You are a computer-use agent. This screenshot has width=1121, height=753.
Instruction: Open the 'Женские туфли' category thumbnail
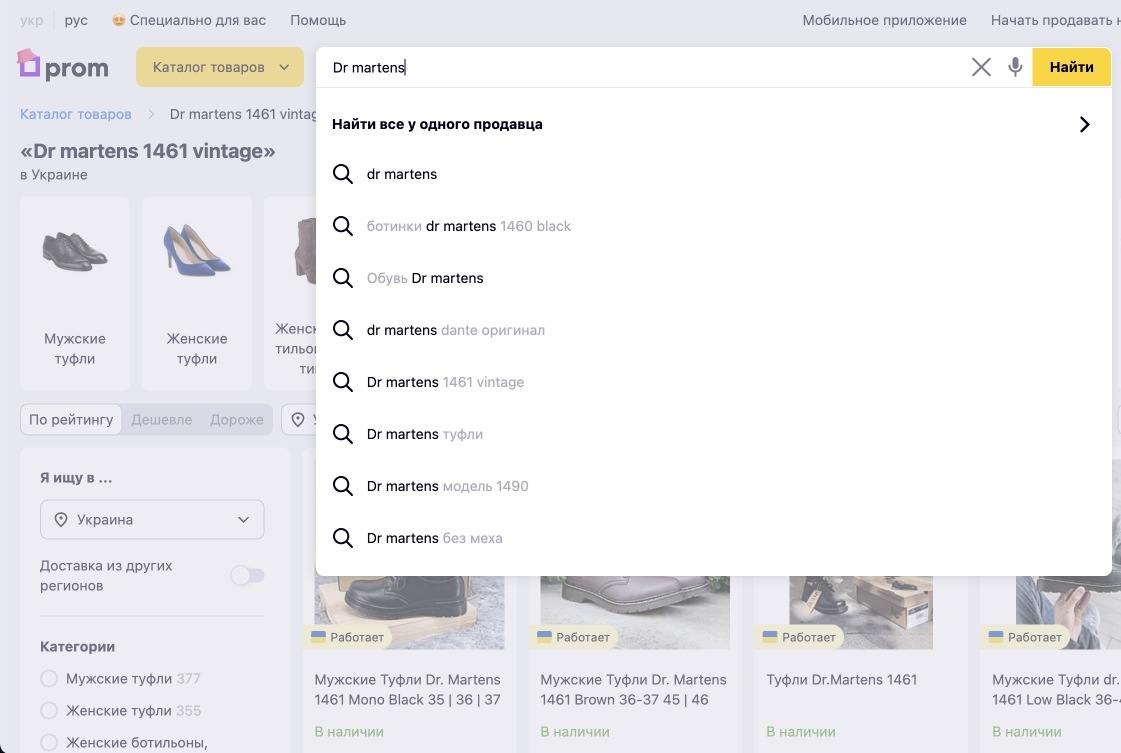tap(197, 293)
